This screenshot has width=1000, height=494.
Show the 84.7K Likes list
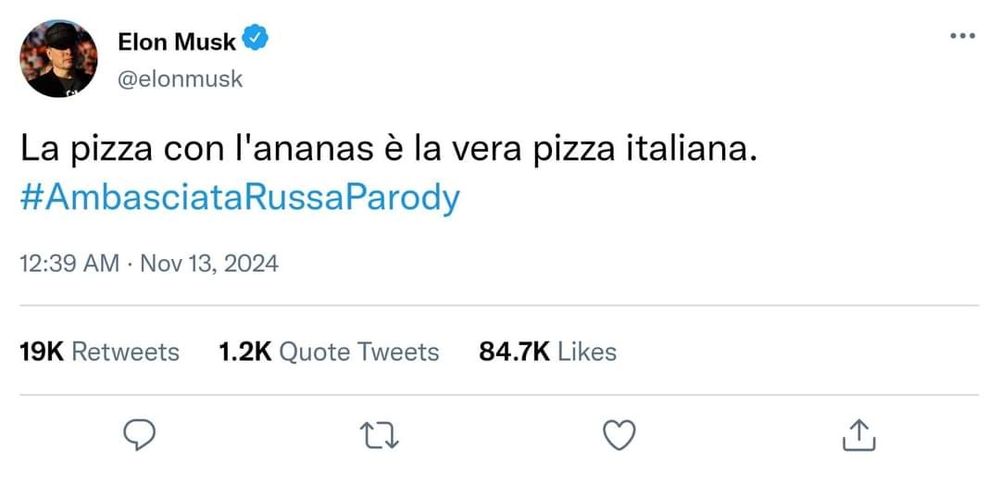click(x=548, y=352)
